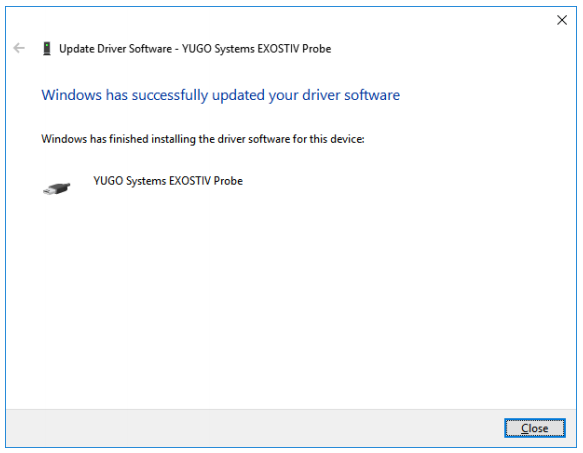Select the 'Update Driver Software' title text
This screenshot has width=583, height=453.
(x=115, y=49)
